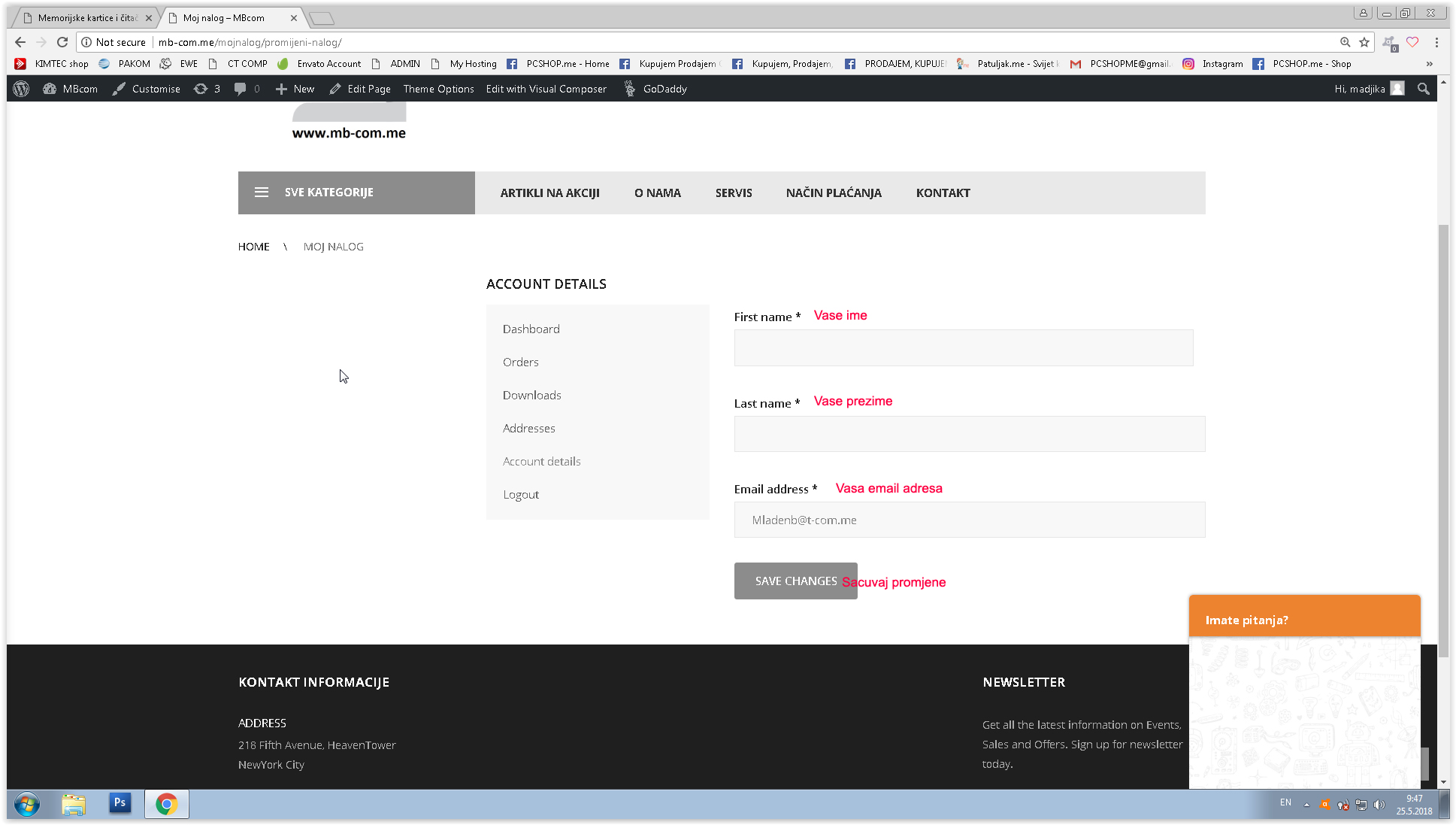Click the WordPress logo in admin bar
Image resolution: width=1456 pixels, height=825 pixels.
tap(21, 89)
